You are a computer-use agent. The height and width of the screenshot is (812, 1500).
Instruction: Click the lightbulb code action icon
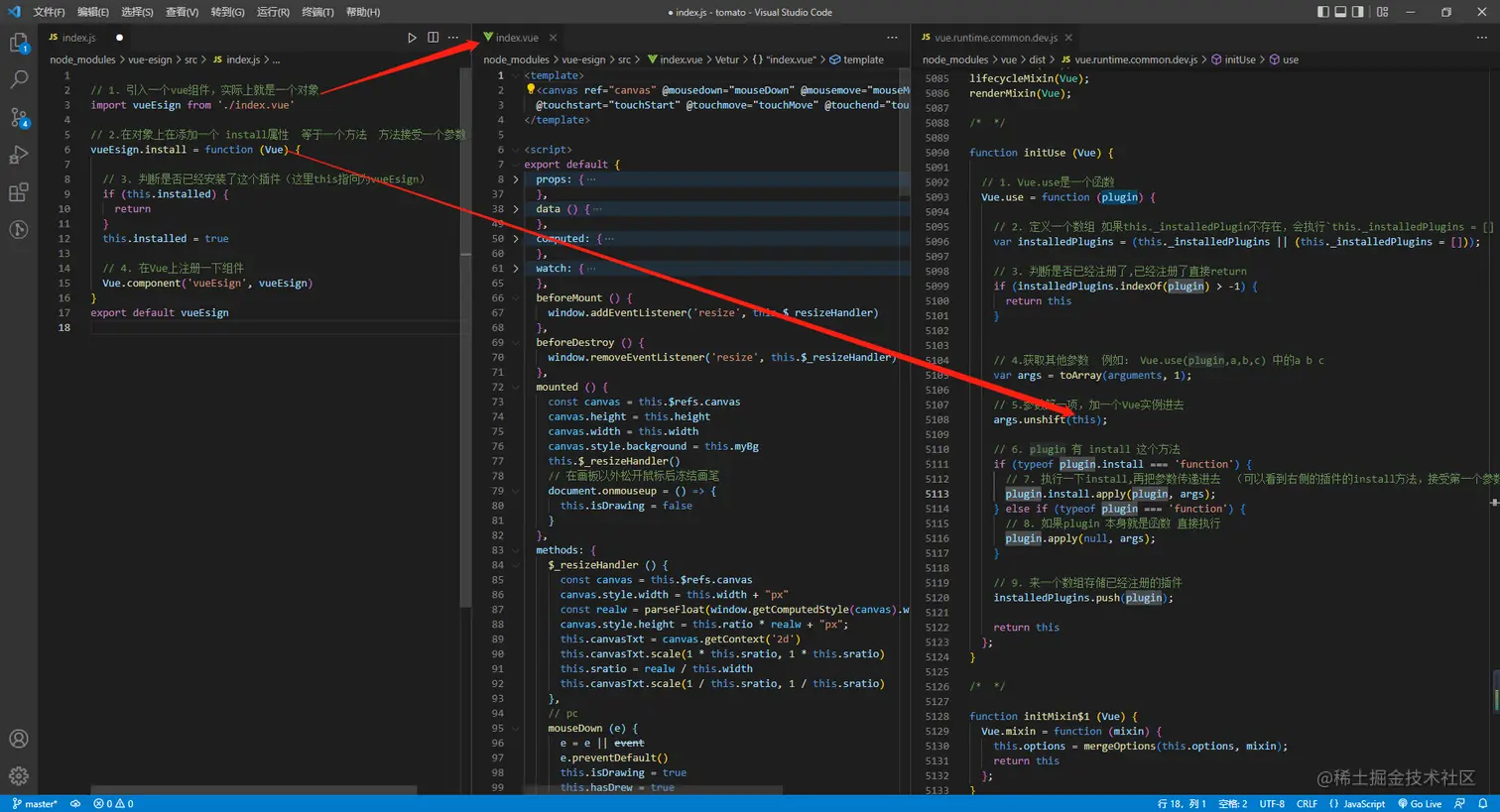click(x=531, y=89)
